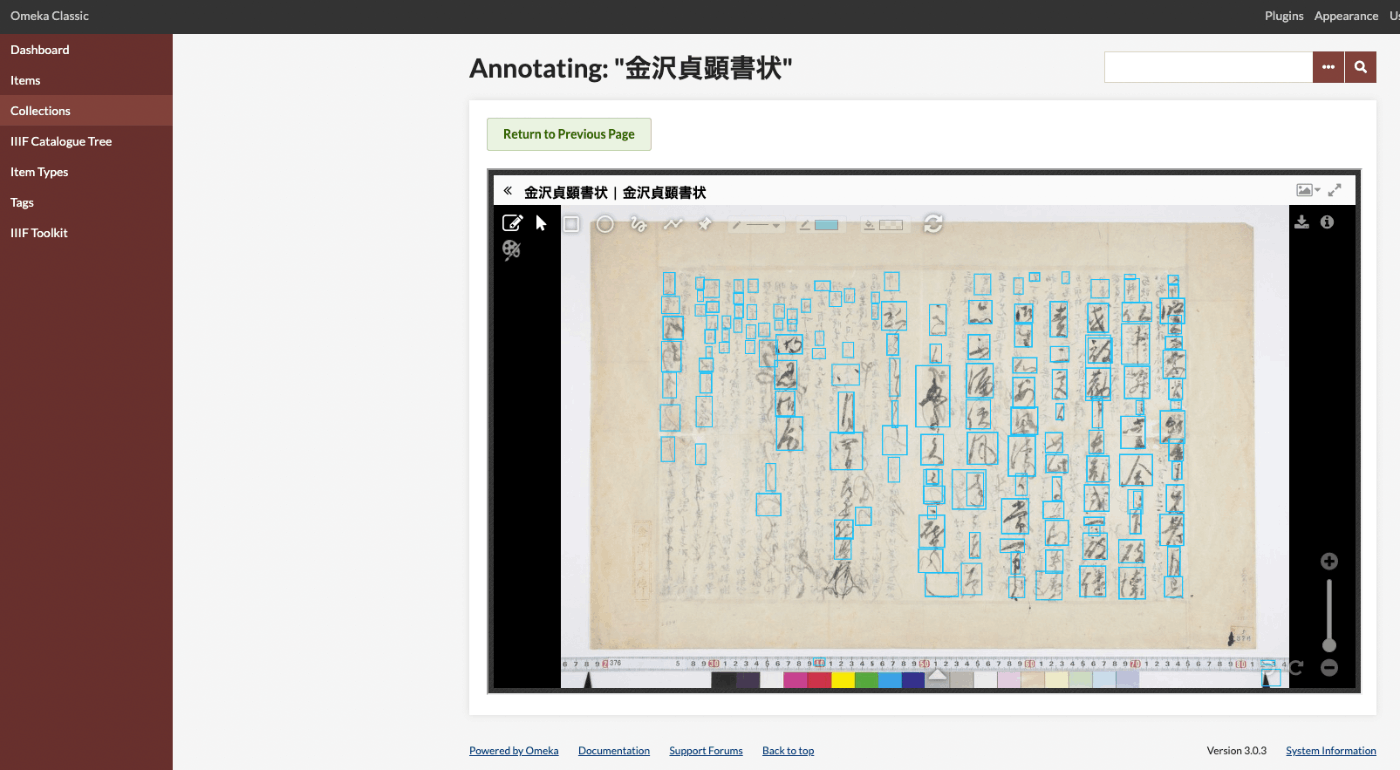Click the Return to Previous Page button

(x=569, y=134)
